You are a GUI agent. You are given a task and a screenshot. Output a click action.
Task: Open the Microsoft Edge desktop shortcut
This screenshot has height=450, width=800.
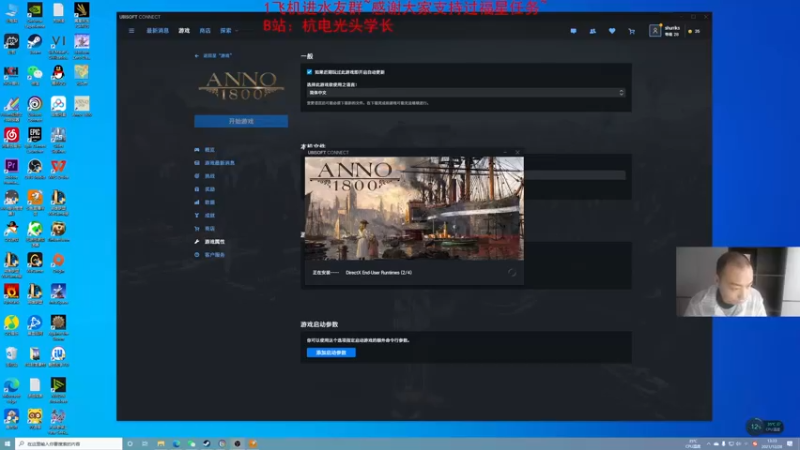pos(11,389)
